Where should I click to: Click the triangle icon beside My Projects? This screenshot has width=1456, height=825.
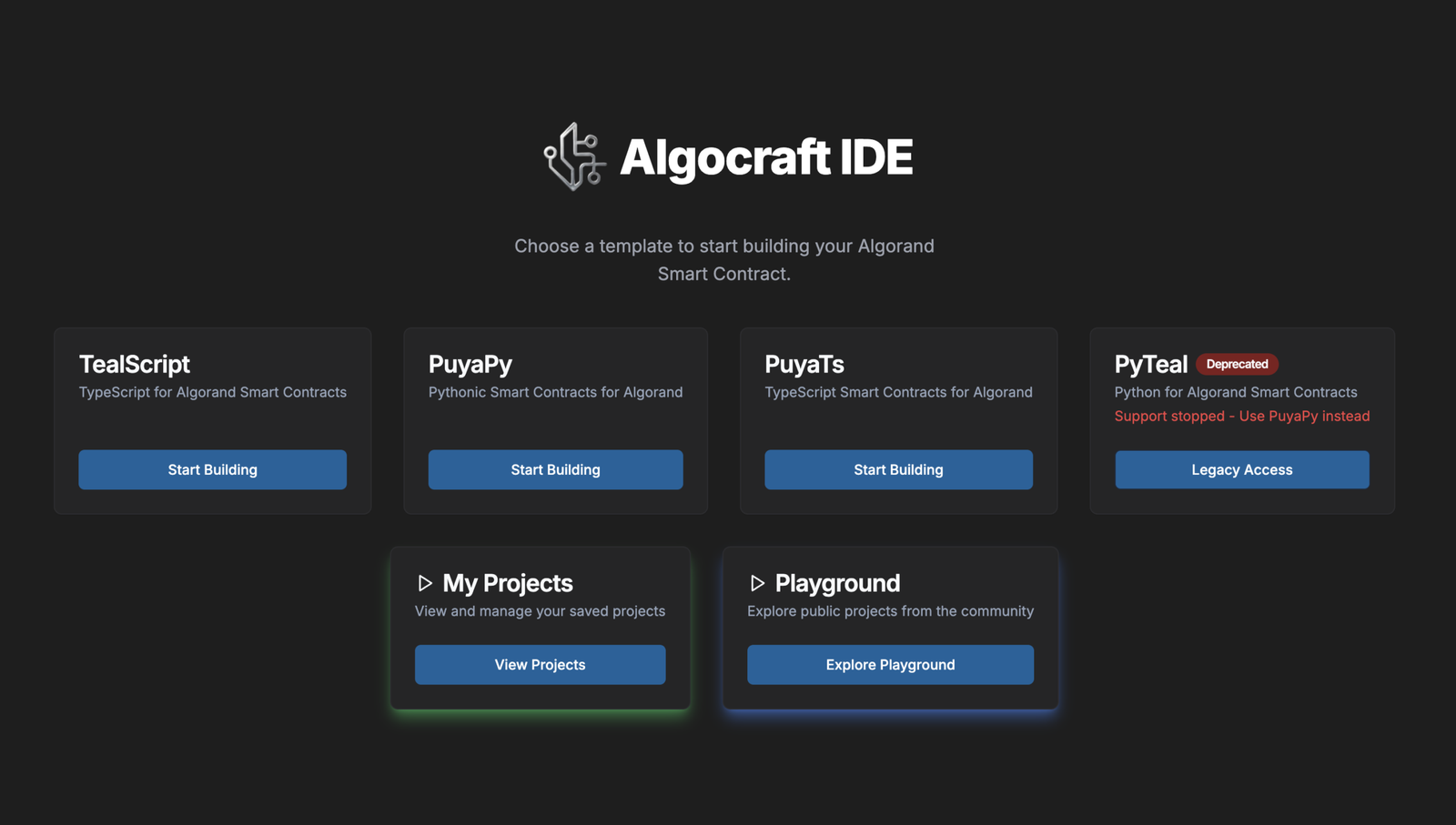(x=425, y=583)
